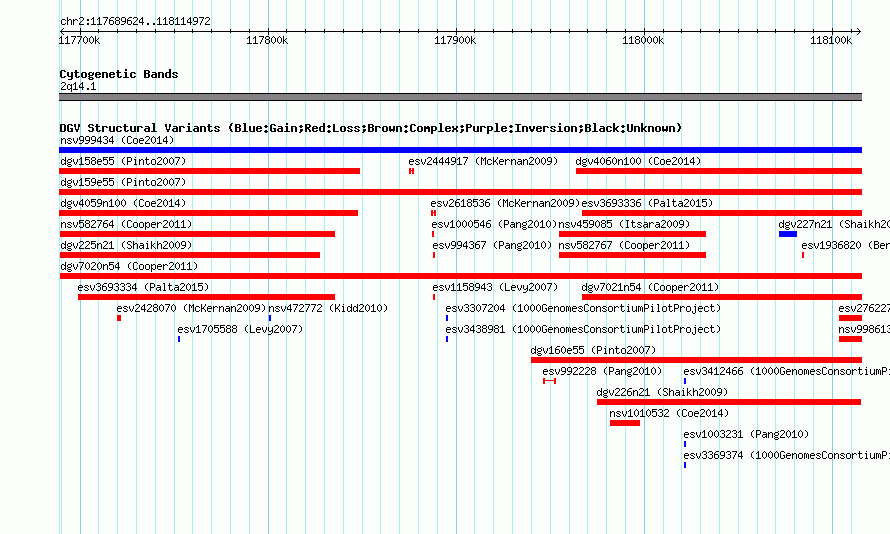This screenshot has width=890, height=534.
Task: Click the nsv999434 (Coe2014) blue gain bar
Action: [460, 150]
